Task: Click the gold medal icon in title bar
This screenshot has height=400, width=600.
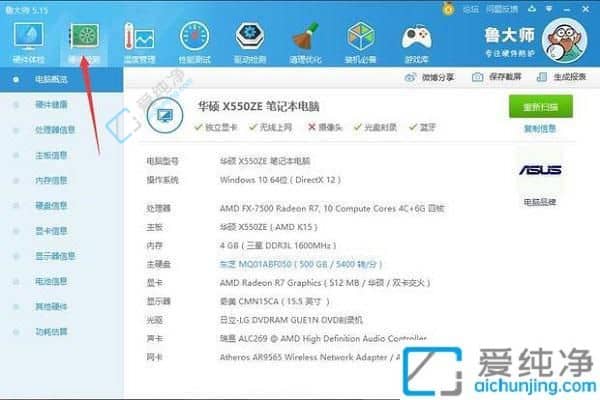Action: (x=448, y=8)
